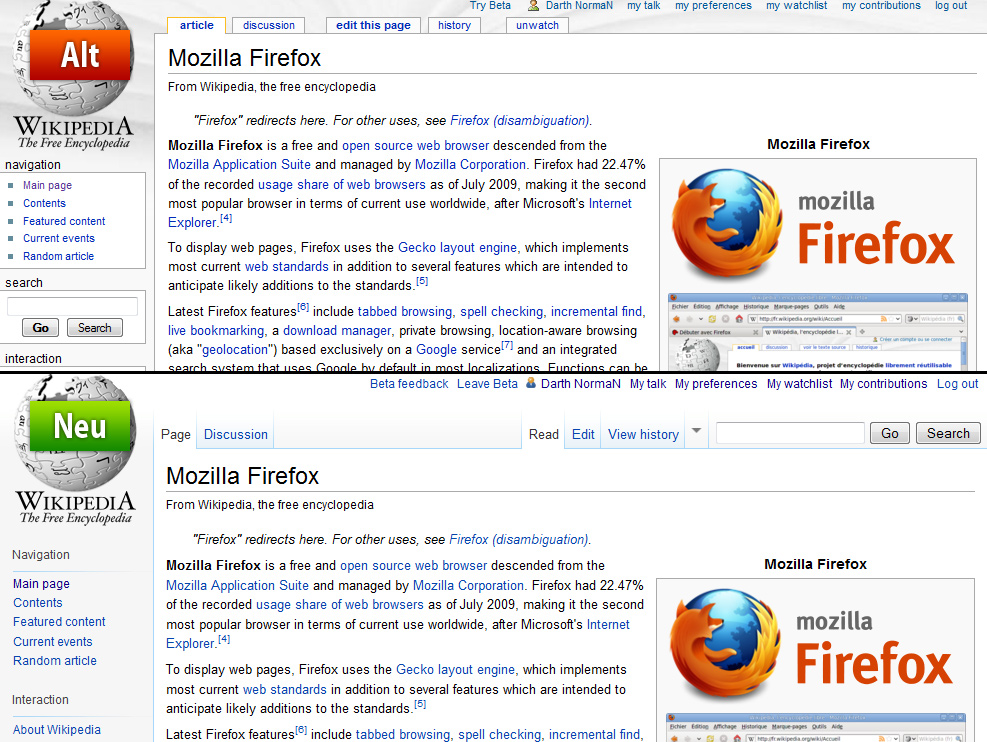The height and width of the screenshot is (742, 987).
Task: Open Current events in new skin navigation
Action: pyautogui.click(x=53, y=641)
